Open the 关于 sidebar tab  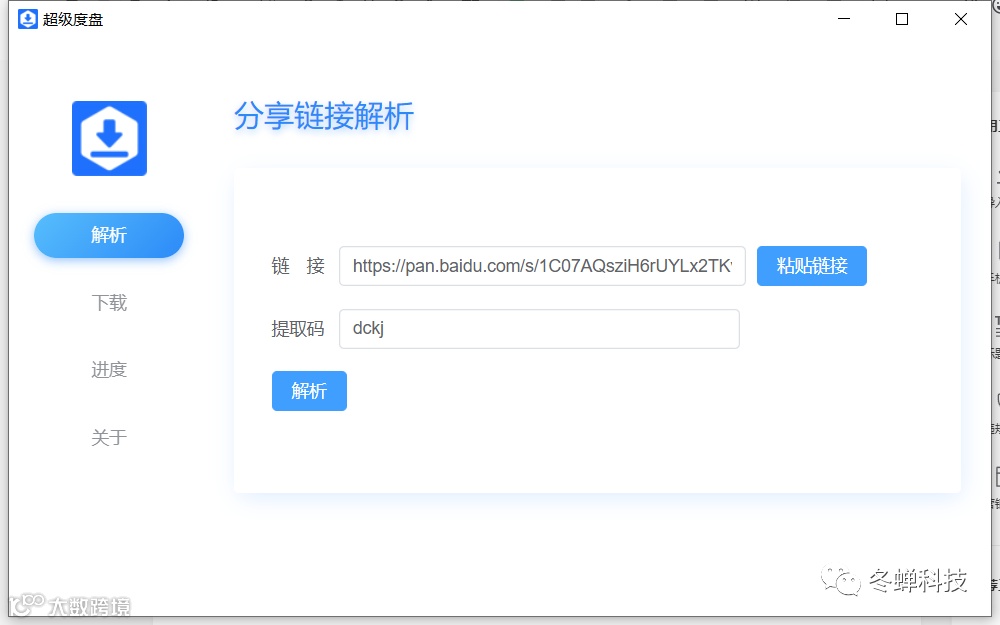[109, 438]
